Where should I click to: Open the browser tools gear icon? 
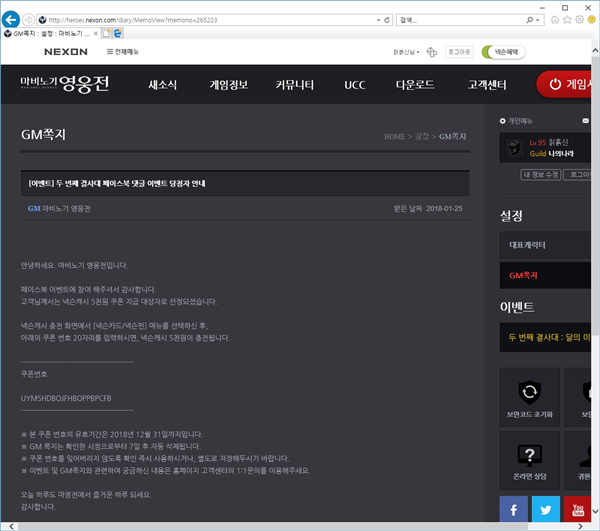[580, 20]
